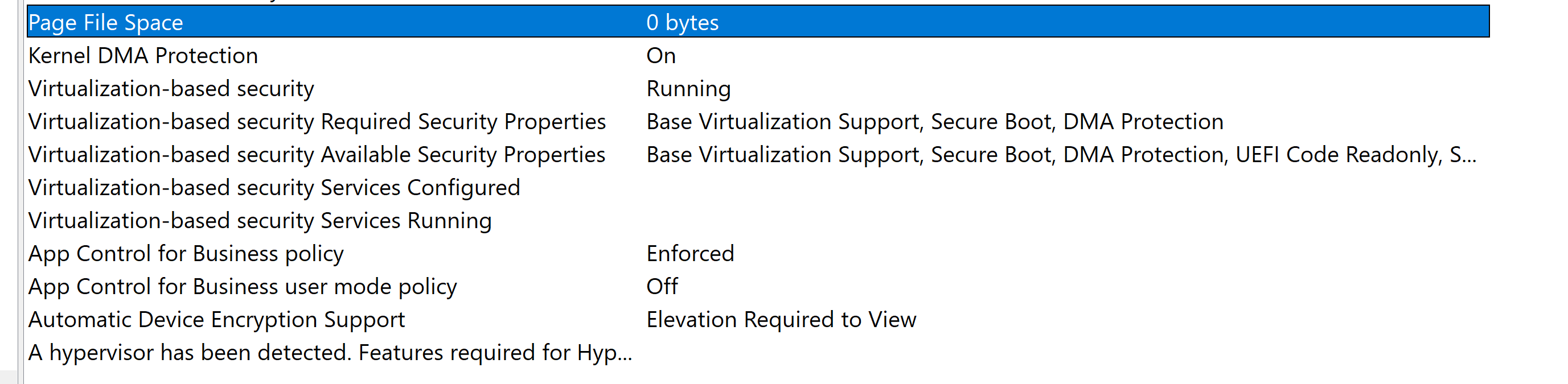
Task: Click the 'Off' value for user mode policy
Action: click(x=662, y=286)
